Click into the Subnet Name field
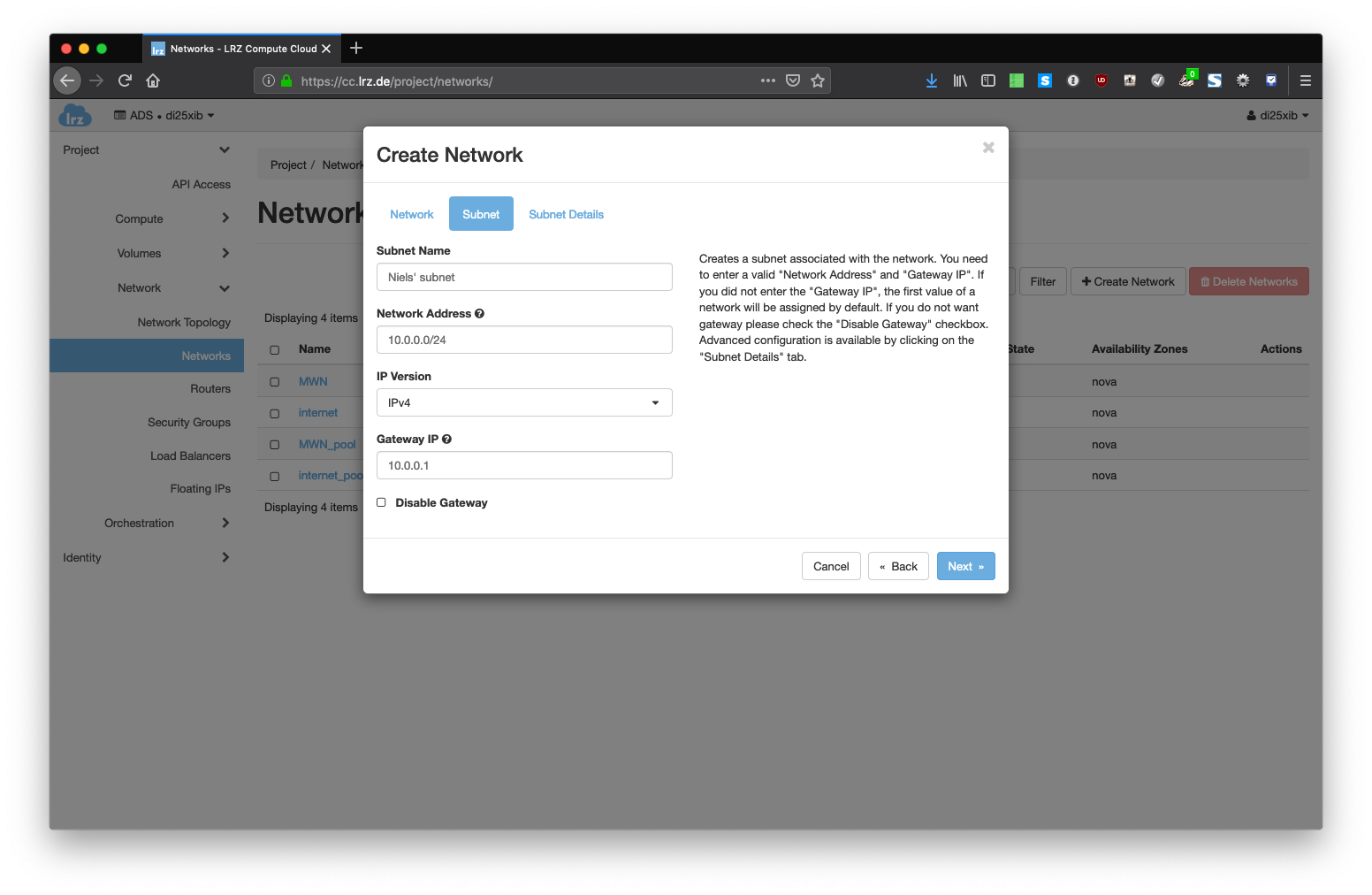This screenshot has width=1372, height=895. point(524,277)
